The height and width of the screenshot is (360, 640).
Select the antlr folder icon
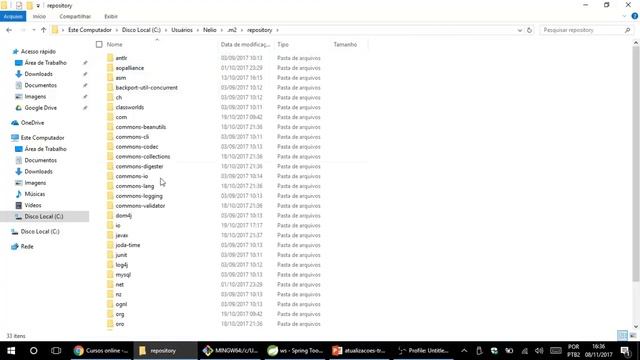tap(110, 58)
